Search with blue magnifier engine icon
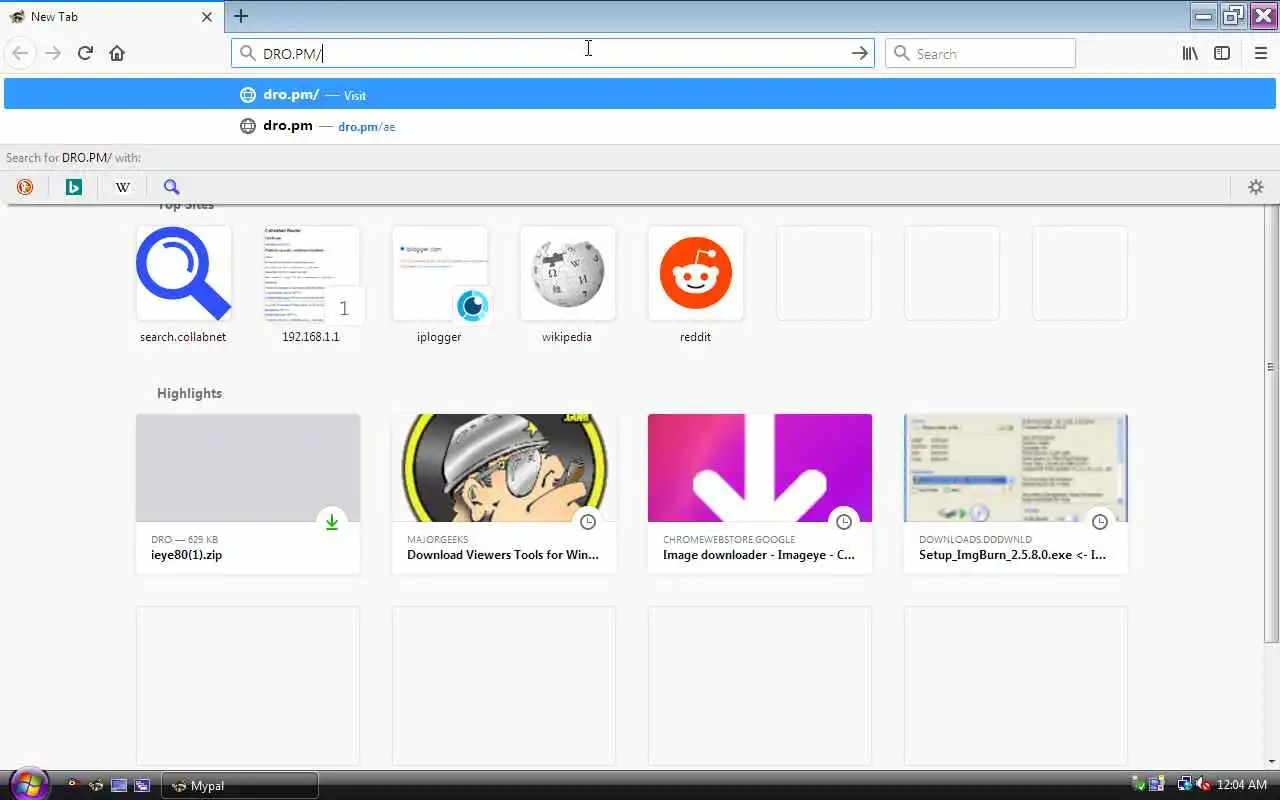The width and height of the screenshot is (1280, 800). (171, 187)
